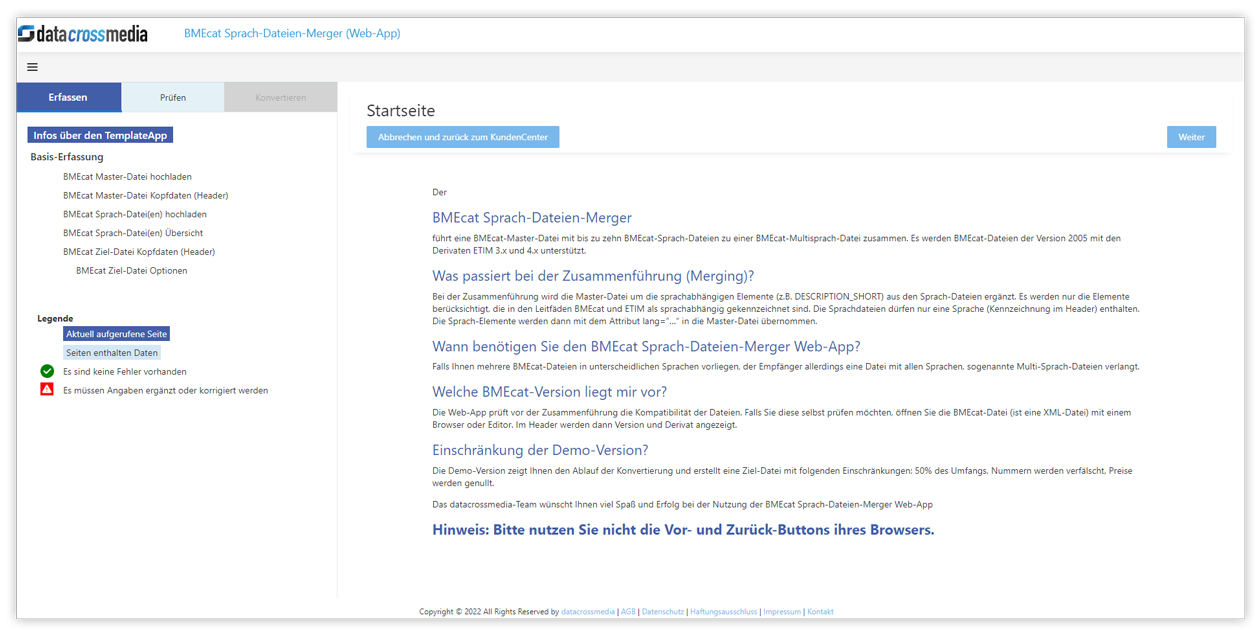Click the Aktuell aufgerufene Seite legend label
This screenshot has height=636, width=1260.
tap(116, 334)
